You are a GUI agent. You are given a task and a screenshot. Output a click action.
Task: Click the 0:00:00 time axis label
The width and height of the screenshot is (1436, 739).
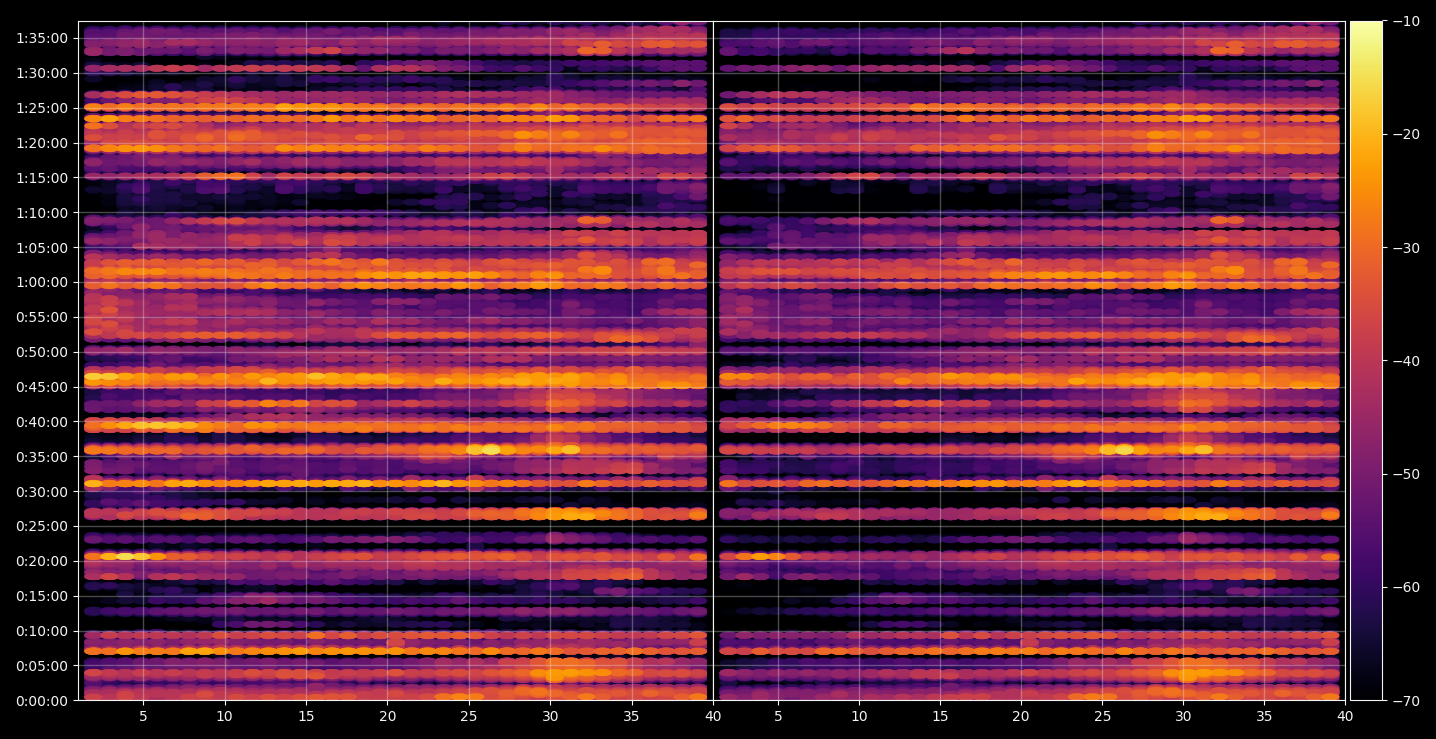click(42, 701)
